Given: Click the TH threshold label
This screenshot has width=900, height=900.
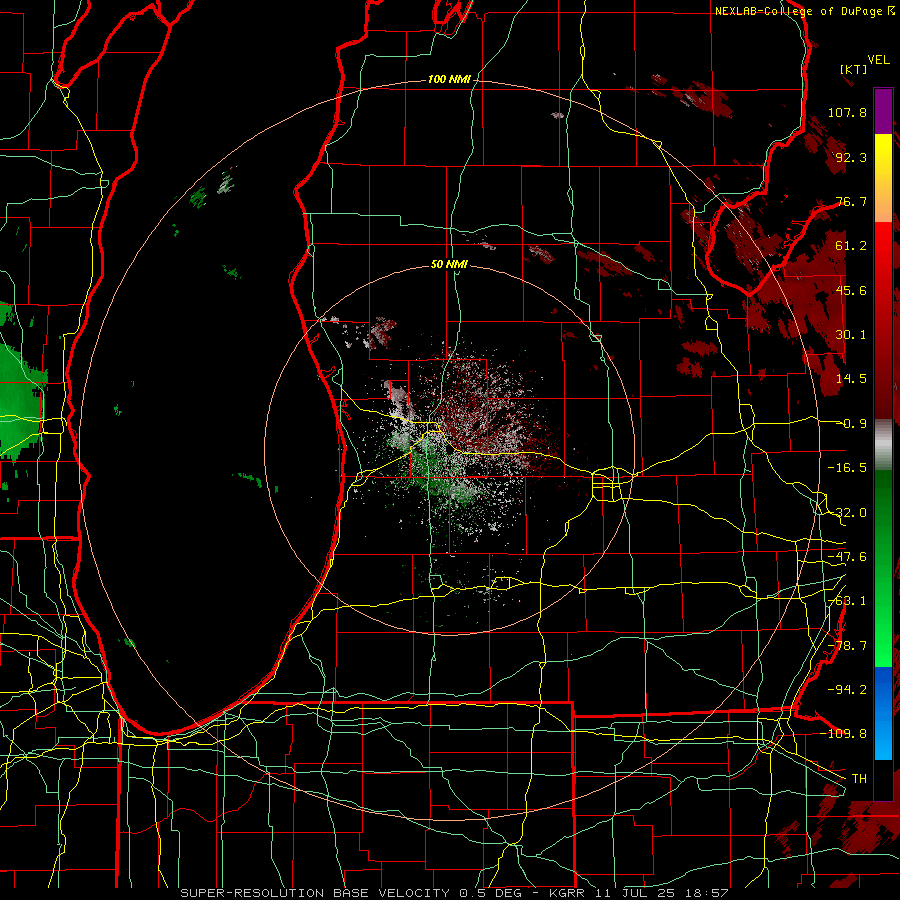Looking at the screenshot, I should pyautogui.click(x=859, y=779).
